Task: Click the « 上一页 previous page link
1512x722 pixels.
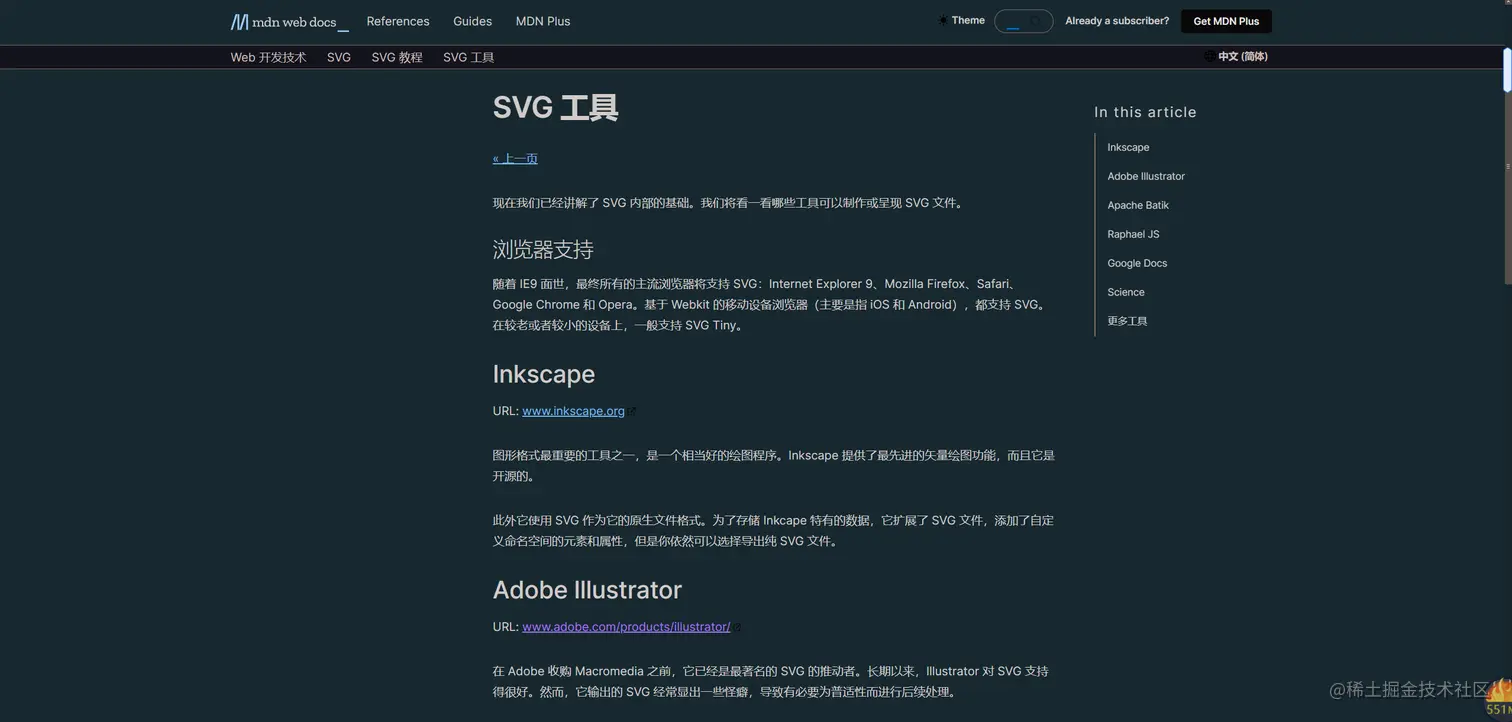Action: pyautogui.click(x=515, y=158)
